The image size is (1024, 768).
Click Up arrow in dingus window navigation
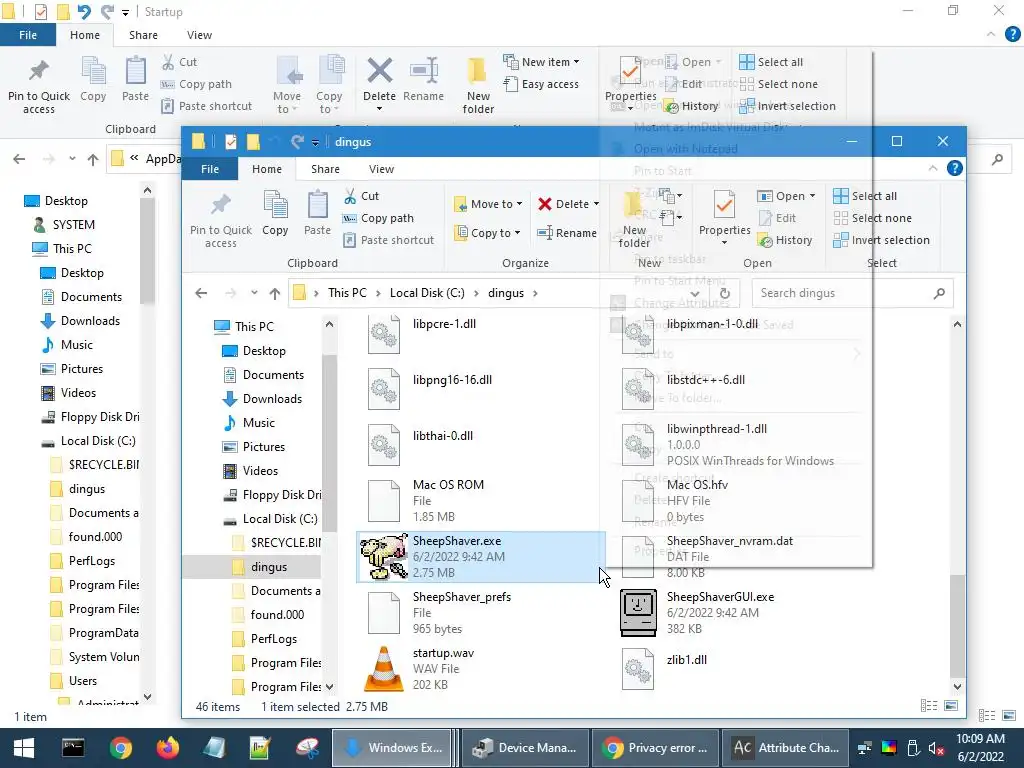coord(275,293)
